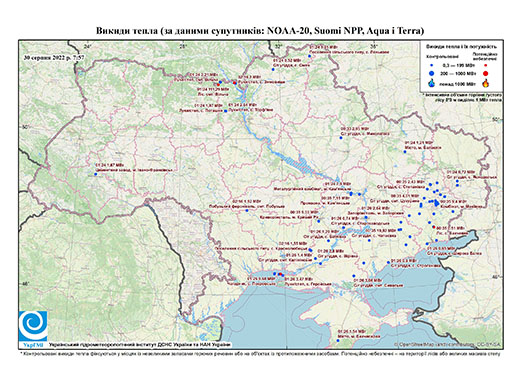Select the blue marker near Mykolaivka label

click(341, 138)
